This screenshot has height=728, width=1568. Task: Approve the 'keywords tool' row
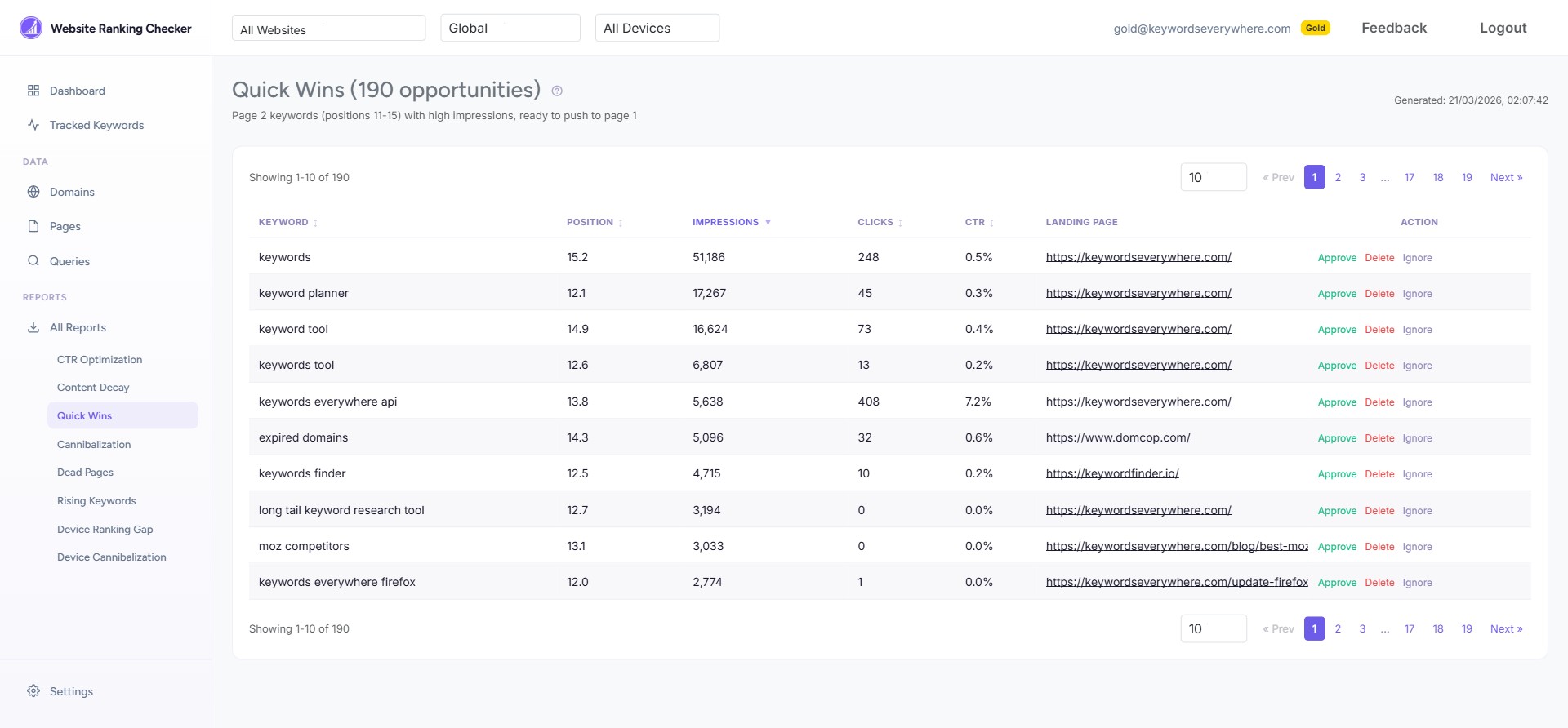coord(1337,366)
